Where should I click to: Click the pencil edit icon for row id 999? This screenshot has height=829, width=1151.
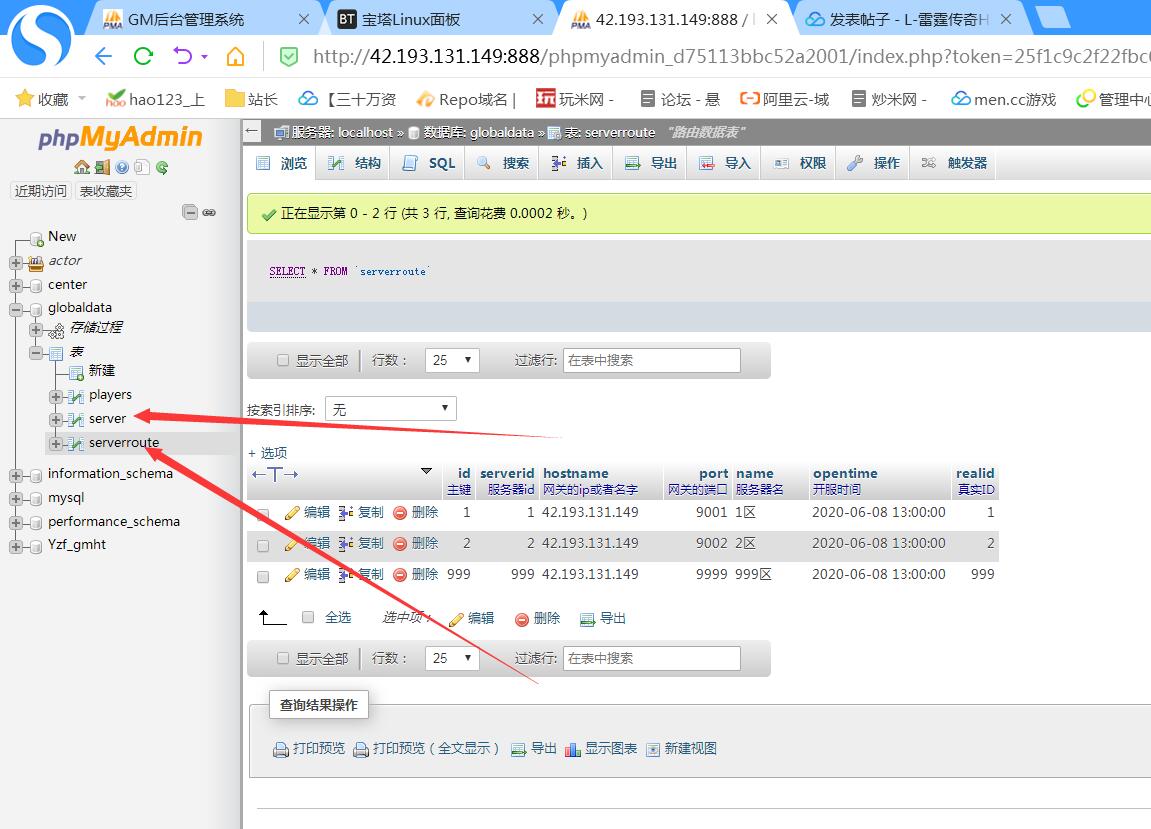pyautogui.click(x=292, y=575)
